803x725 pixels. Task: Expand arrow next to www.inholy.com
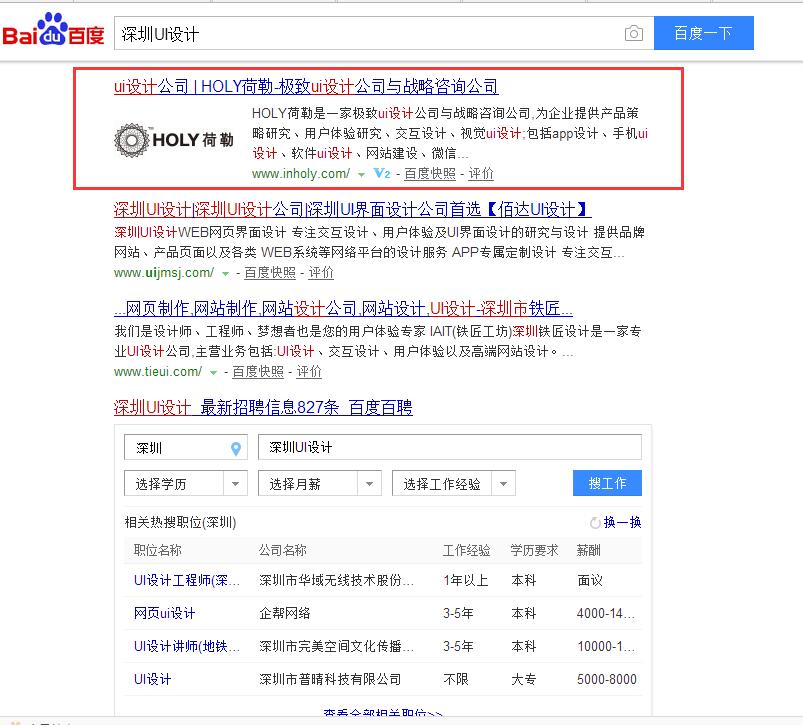tap(361, 175)
